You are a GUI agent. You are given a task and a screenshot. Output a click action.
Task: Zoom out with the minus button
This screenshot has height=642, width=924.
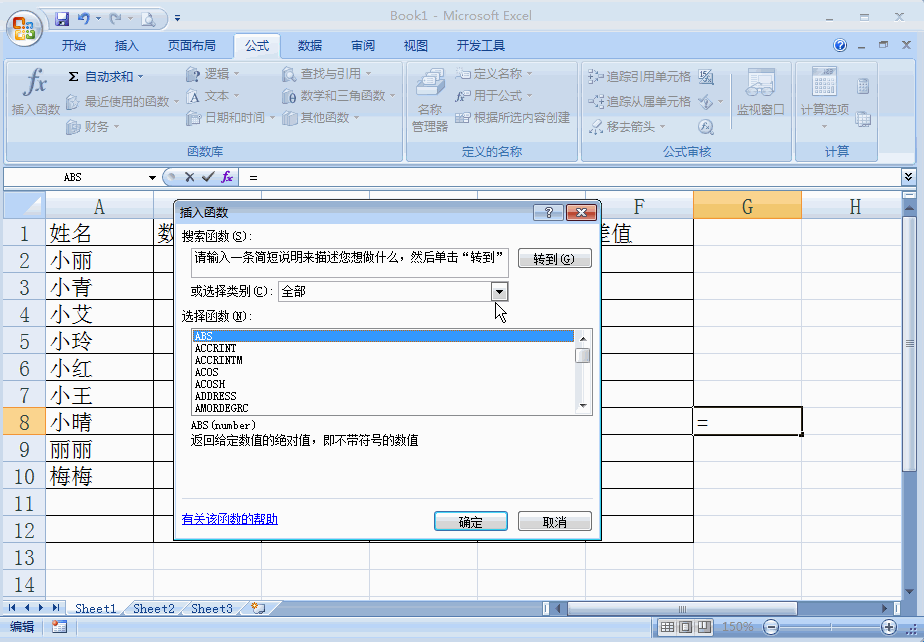[771, 627]
